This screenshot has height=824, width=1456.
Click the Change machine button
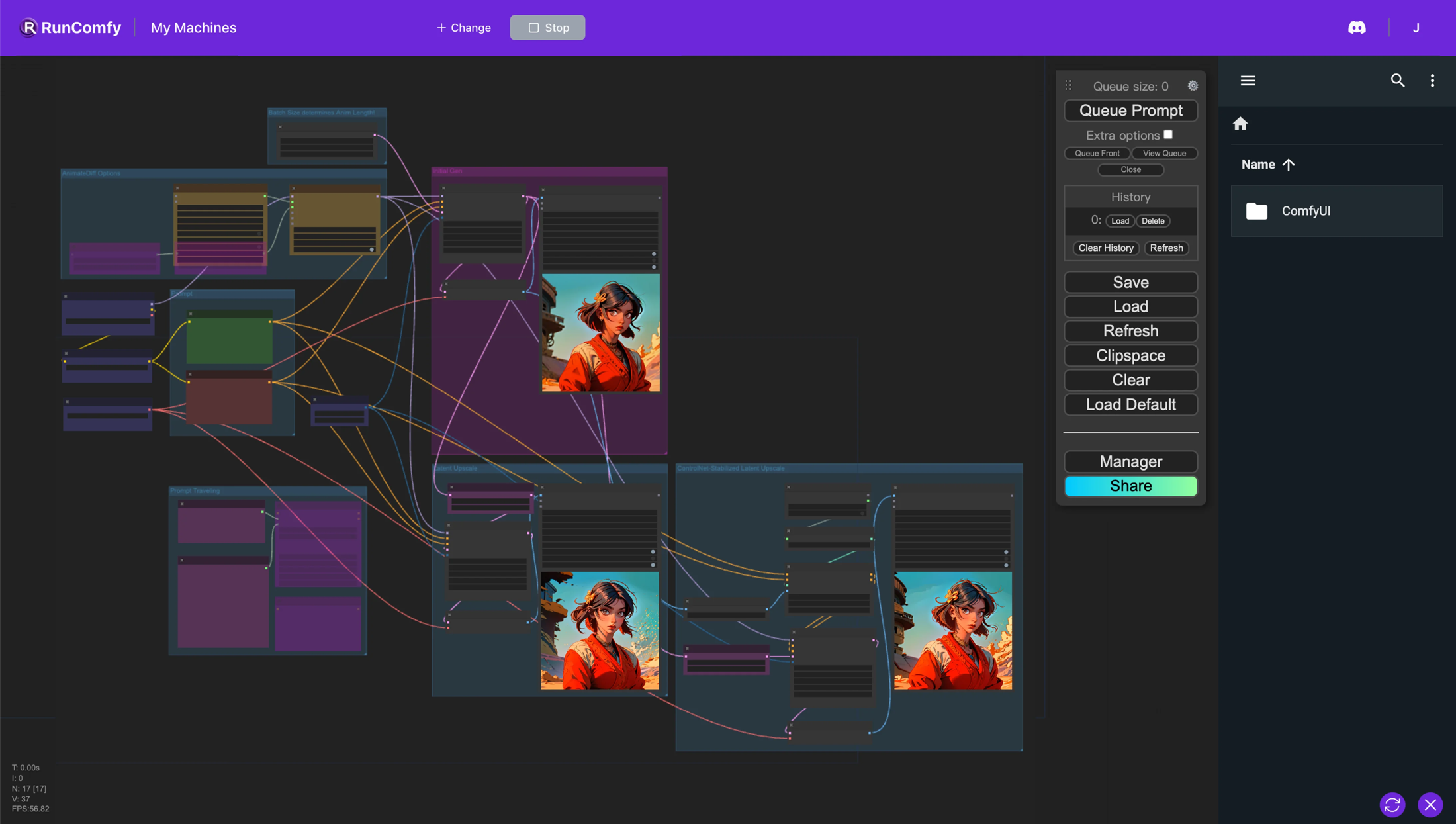coord(463,27)
